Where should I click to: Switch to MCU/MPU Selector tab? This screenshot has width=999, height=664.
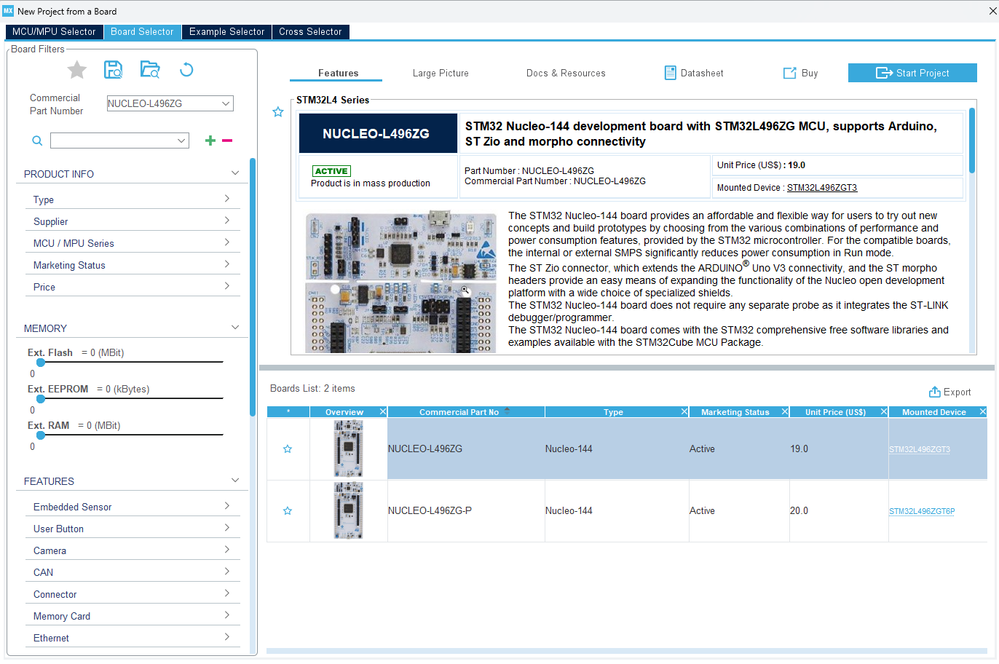pyautogui.click(x=54, y=32)
